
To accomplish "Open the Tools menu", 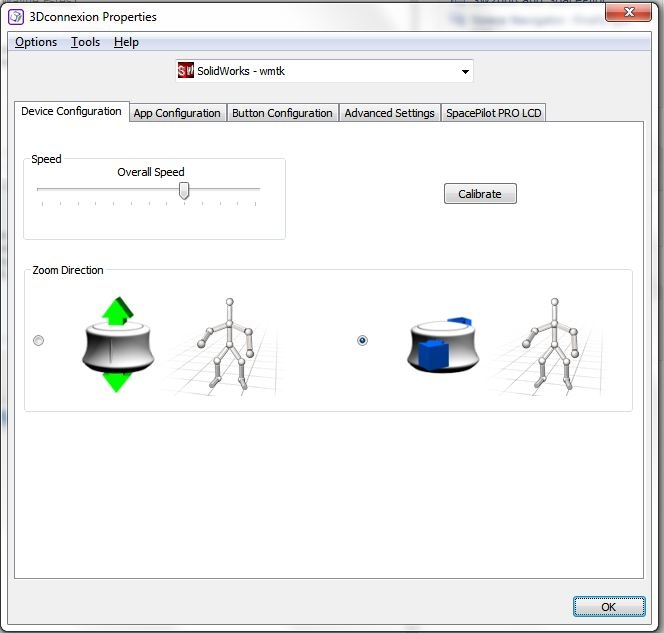I will 85,42.
